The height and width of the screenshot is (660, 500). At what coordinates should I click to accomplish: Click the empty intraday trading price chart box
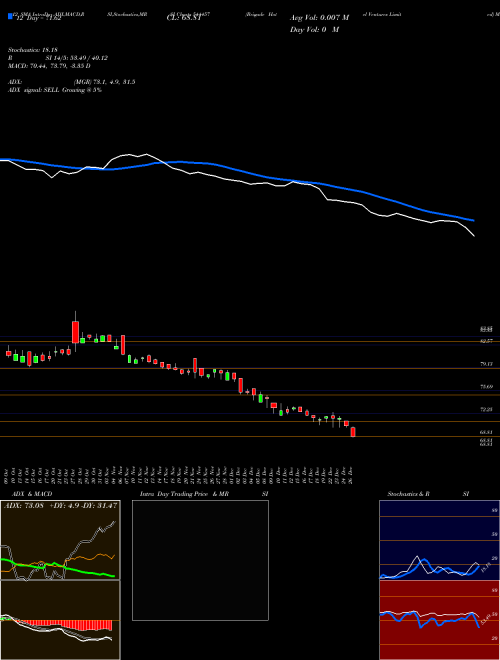[200, 560]
